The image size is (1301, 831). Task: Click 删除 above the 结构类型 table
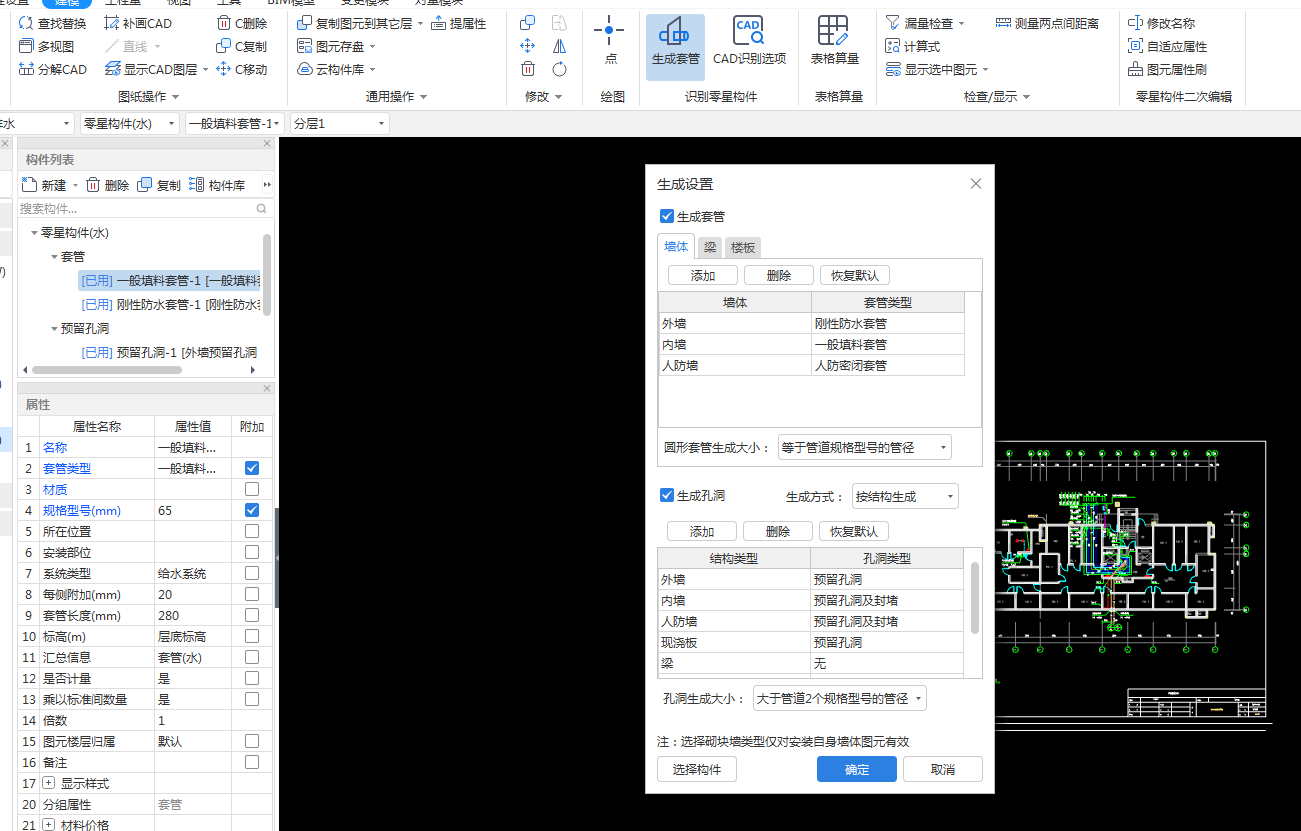[777, 531]
